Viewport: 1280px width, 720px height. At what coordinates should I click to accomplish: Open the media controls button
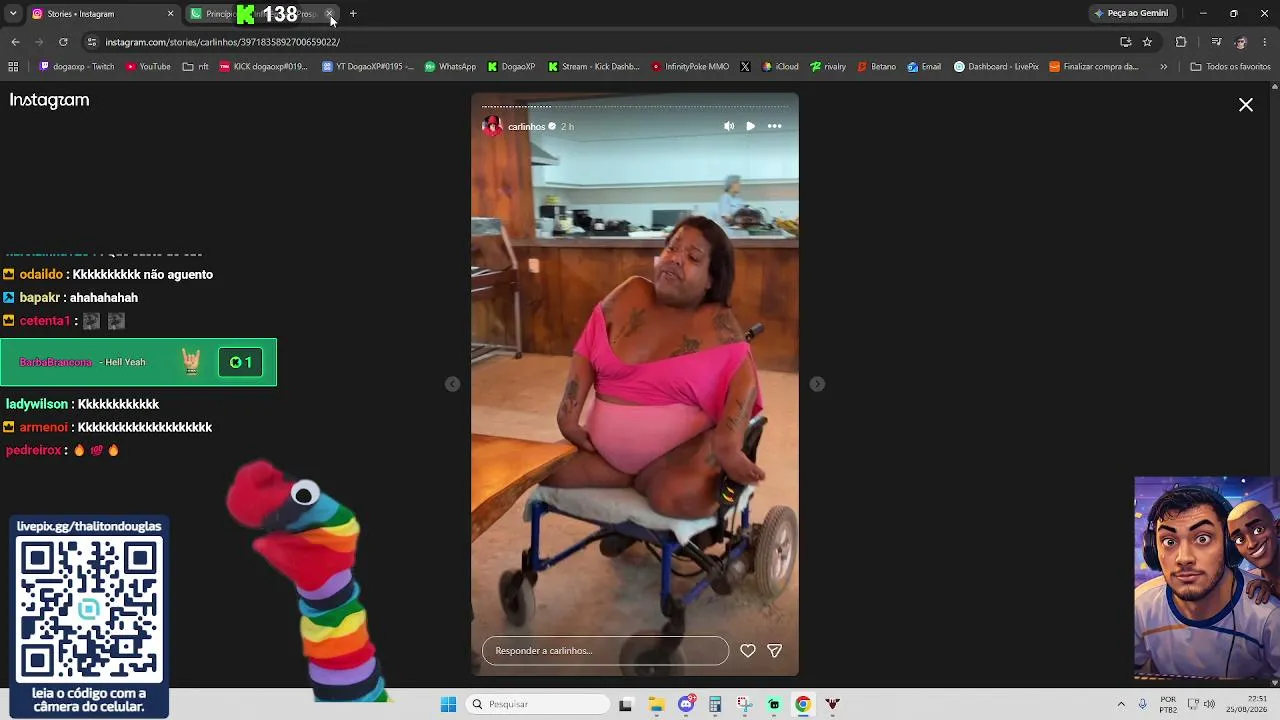1216,42
